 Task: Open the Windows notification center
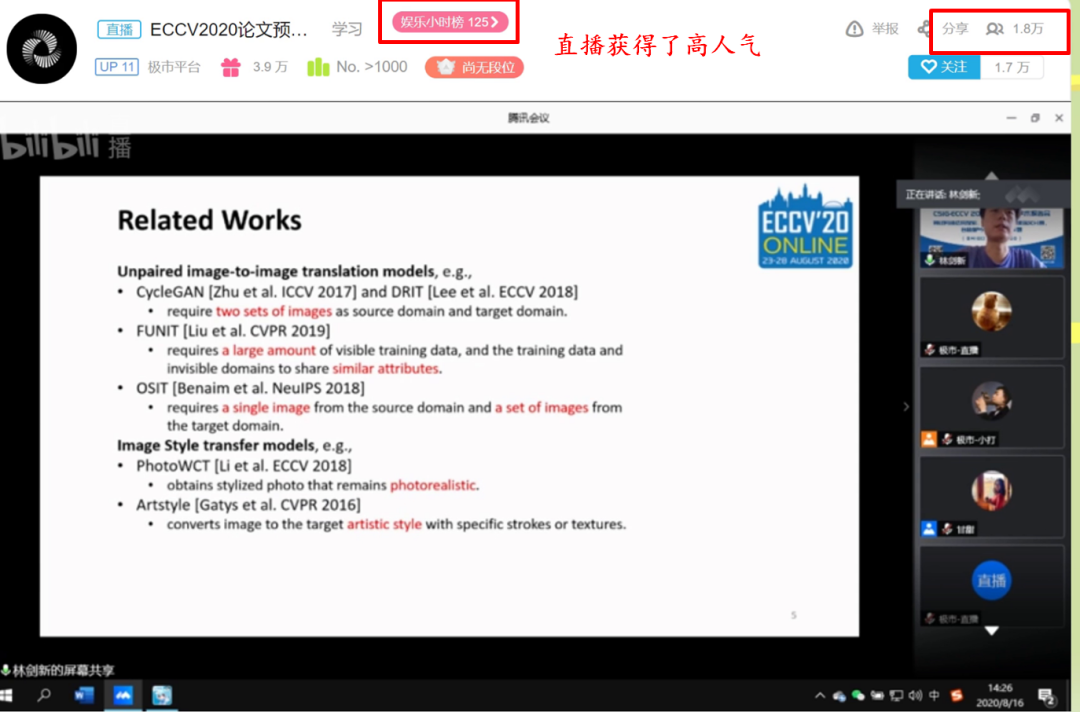(x=1046, y=696)
